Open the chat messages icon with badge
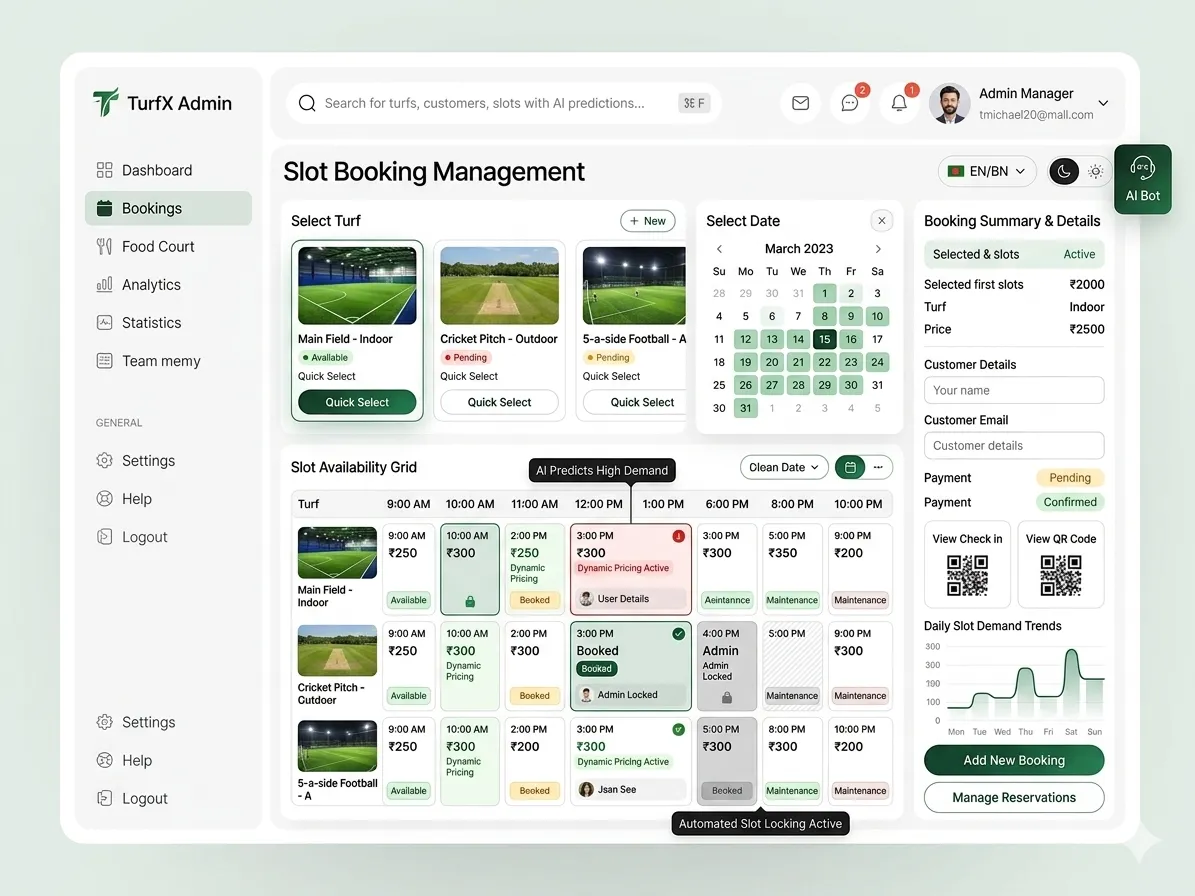This screenshot has width=1195, height=896. click(x=850, y=103)
